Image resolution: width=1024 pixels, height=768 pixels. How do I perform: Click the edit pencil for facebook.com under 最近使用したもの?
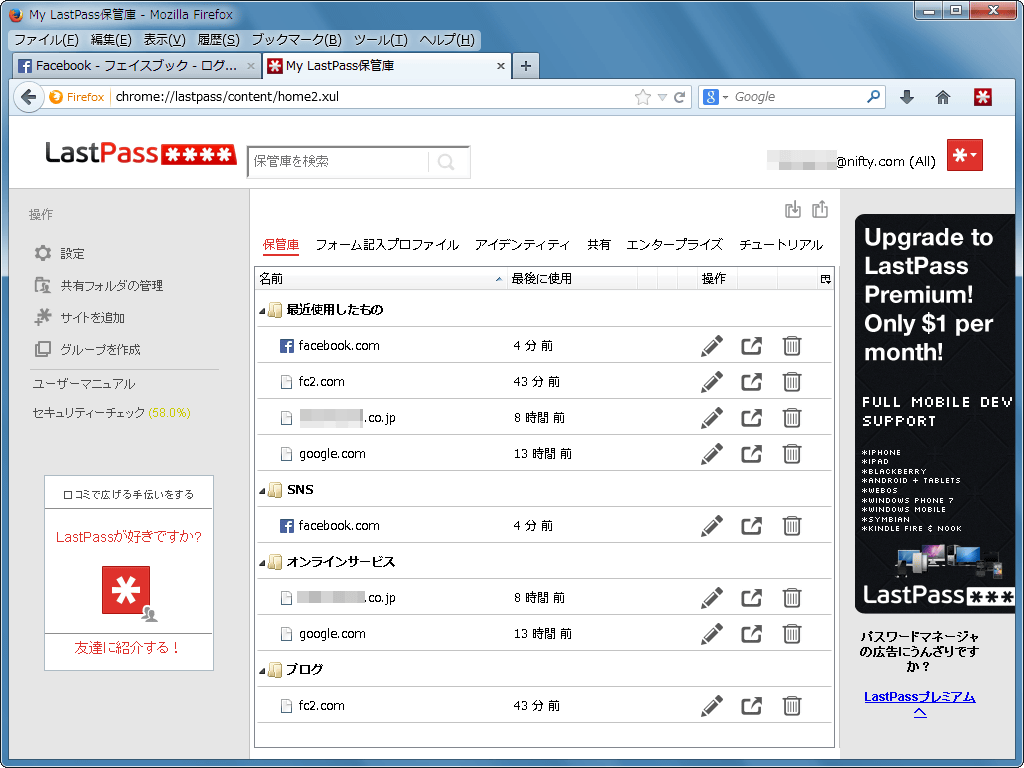point(712,345)
